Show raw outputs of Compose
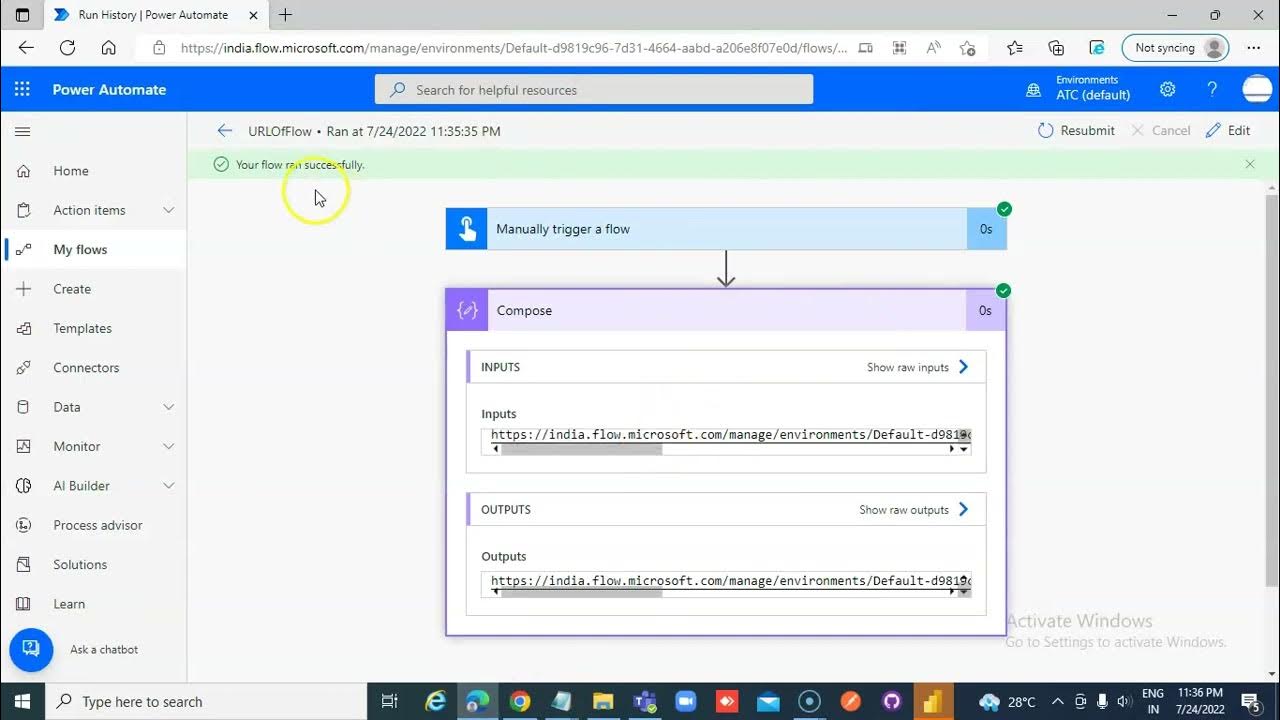 (914, 510)
